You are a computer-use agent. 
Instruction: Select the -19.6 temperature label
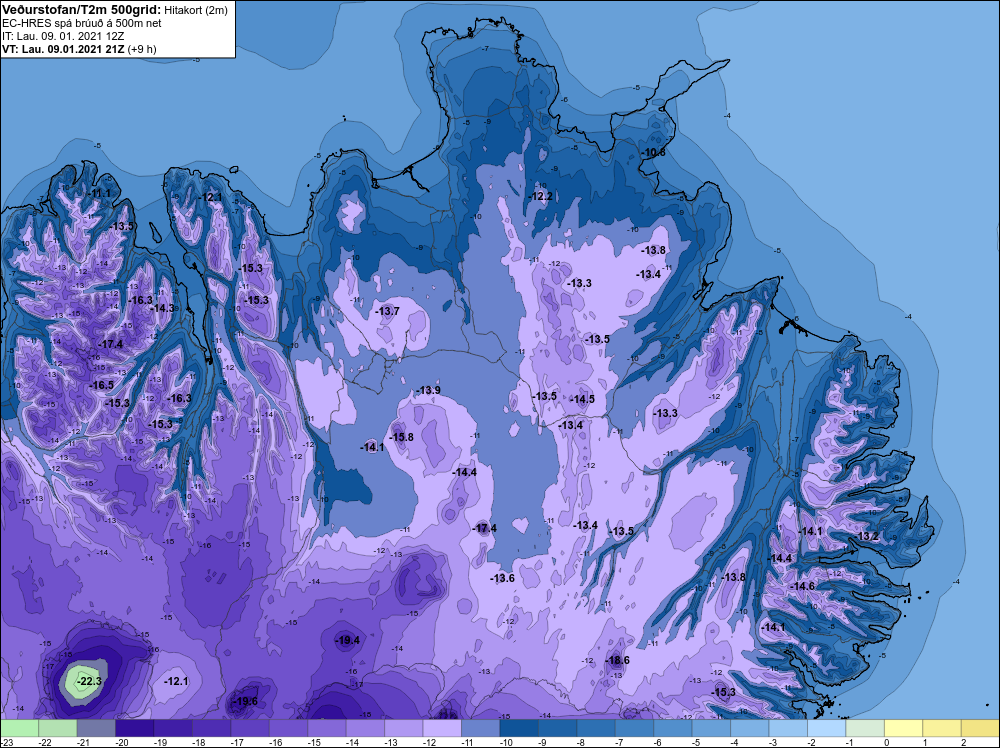(x=245, y=701)
